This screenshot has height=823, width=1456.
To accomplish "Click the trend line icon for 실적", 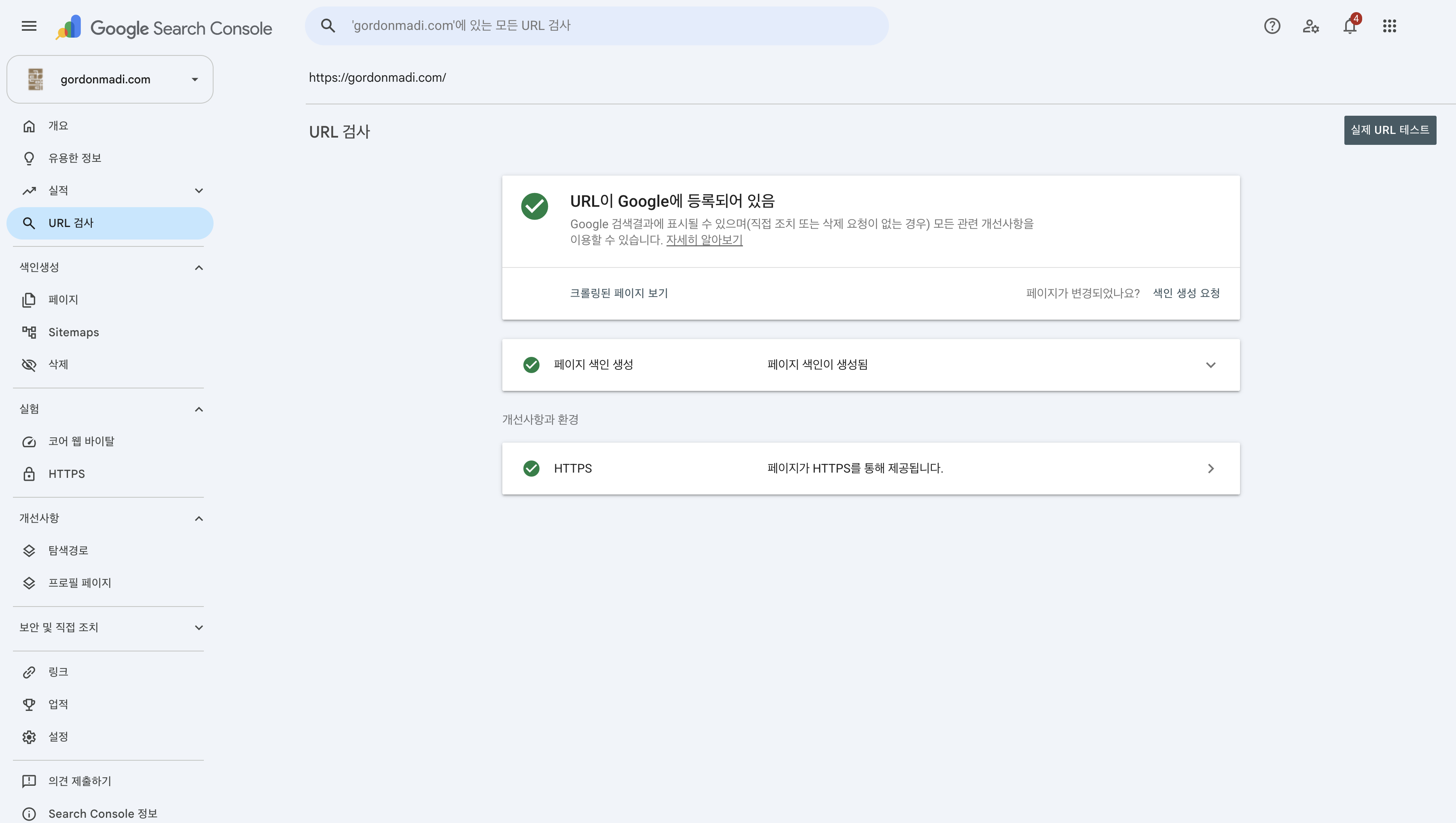I will 29,191.
